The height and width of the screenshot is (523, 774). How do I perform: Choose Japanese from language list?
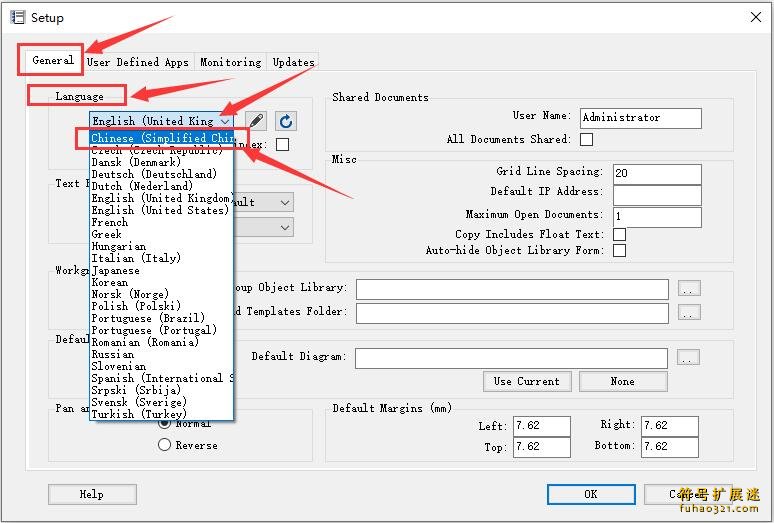click(x=161, y=270)
